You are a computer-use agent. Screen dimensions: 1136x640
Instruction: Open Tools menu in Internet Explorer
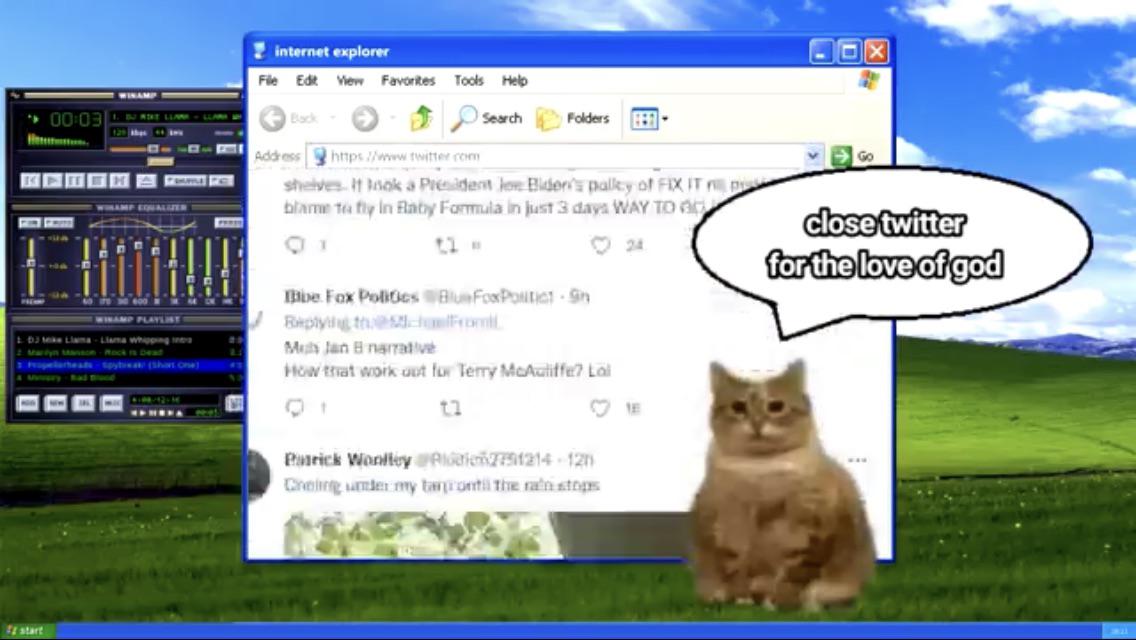469,80
